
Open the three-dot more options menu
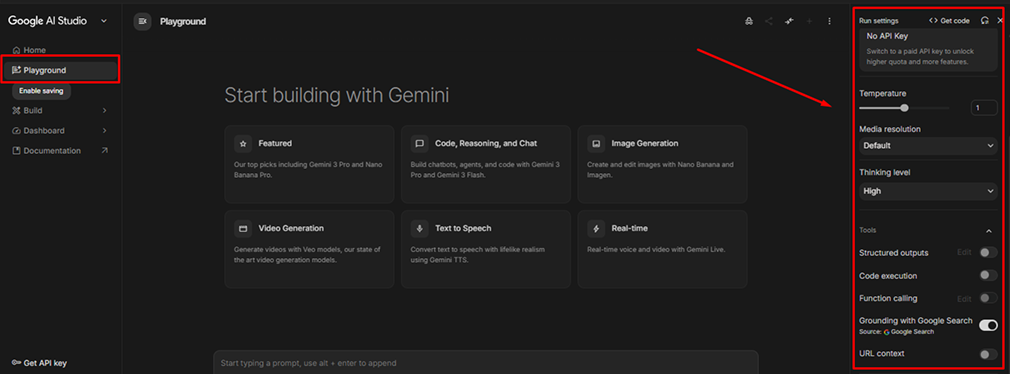click(830, 21)
